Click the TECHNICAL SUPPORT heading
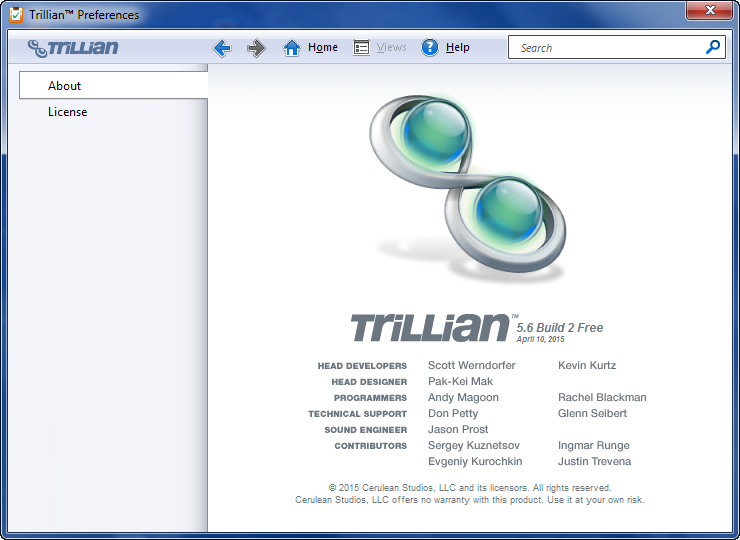Viewport: 740px width, 540px height. pyautogui.click(x=357, y=414)
